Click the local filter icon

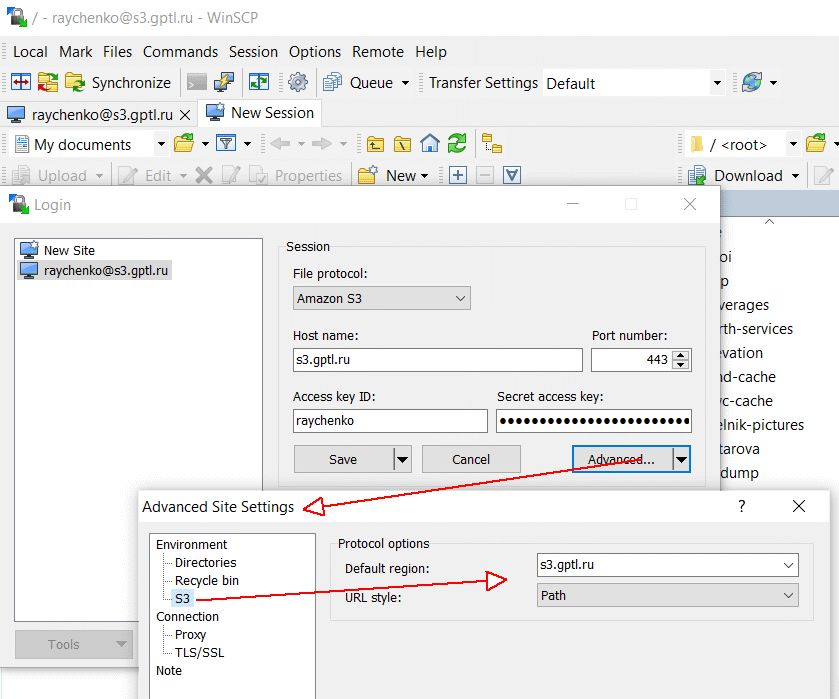pos(226,143)
